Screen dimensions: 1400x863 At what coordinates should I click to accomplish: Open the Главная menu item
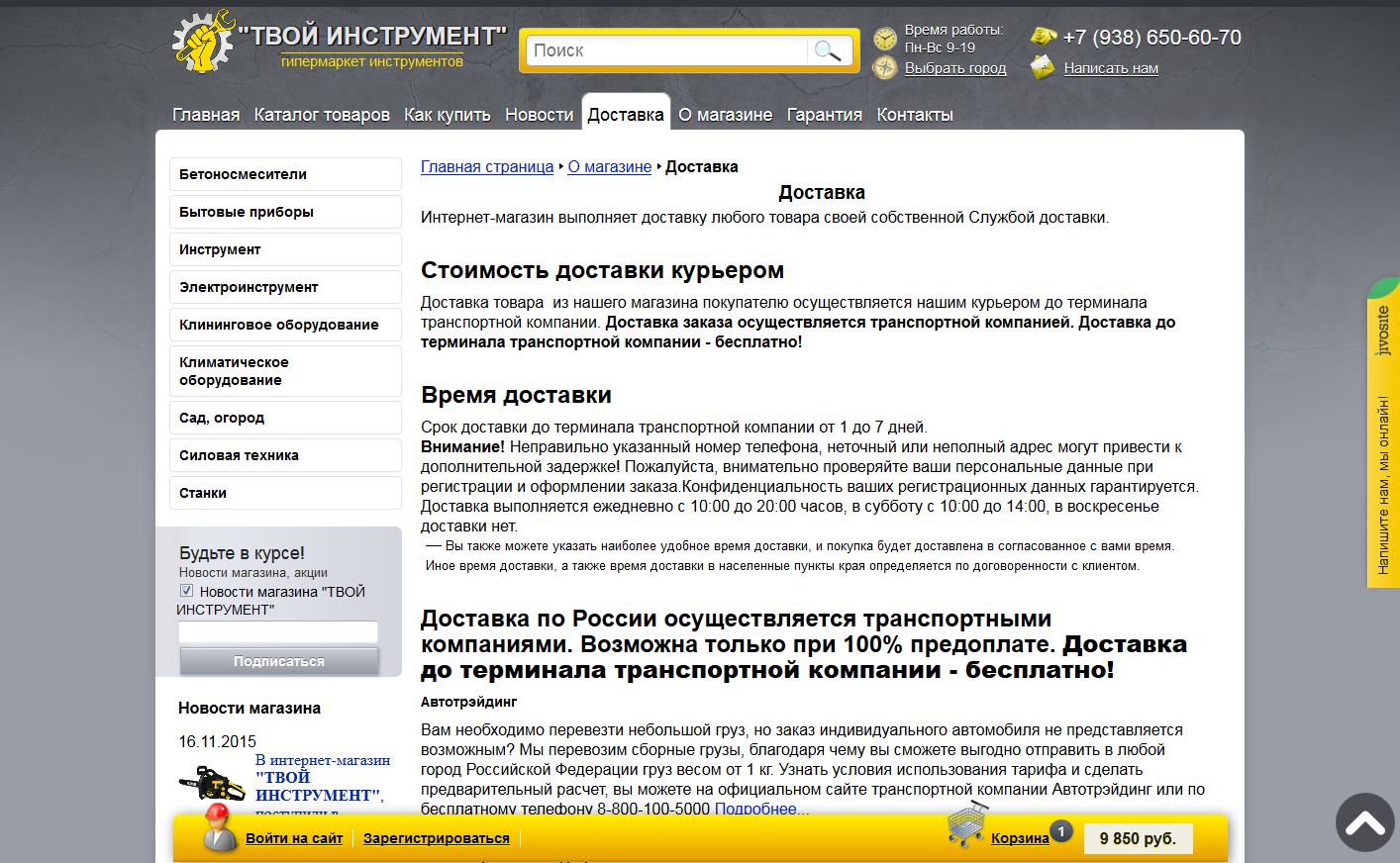(x=206, y=115)
